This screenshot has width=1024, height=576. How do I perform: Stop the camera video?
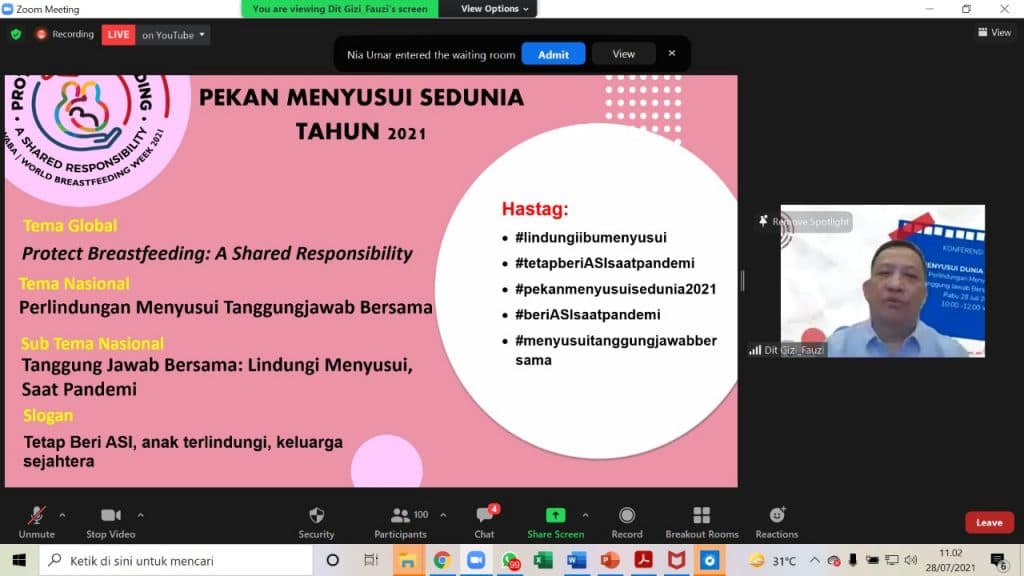point(110,522)
